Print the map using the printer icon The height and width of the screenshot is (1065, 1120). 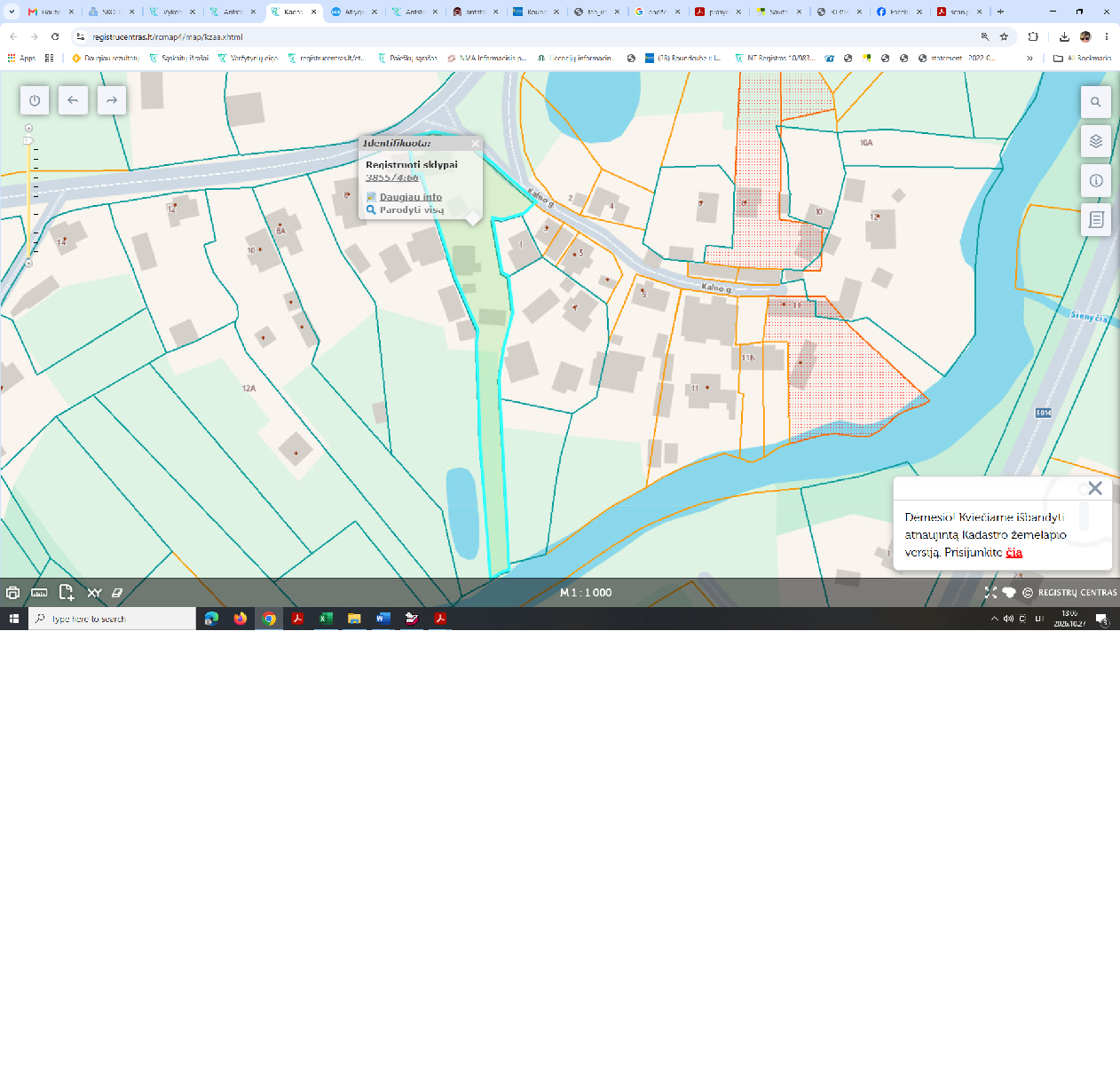(x=12, y=593)
